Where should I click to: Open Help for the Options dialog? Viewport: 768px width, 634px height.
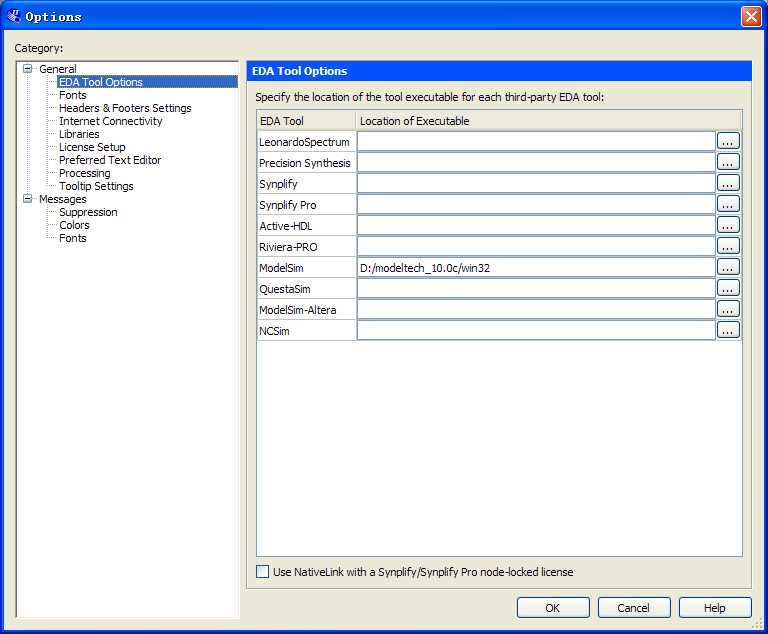tap(715, 608)
